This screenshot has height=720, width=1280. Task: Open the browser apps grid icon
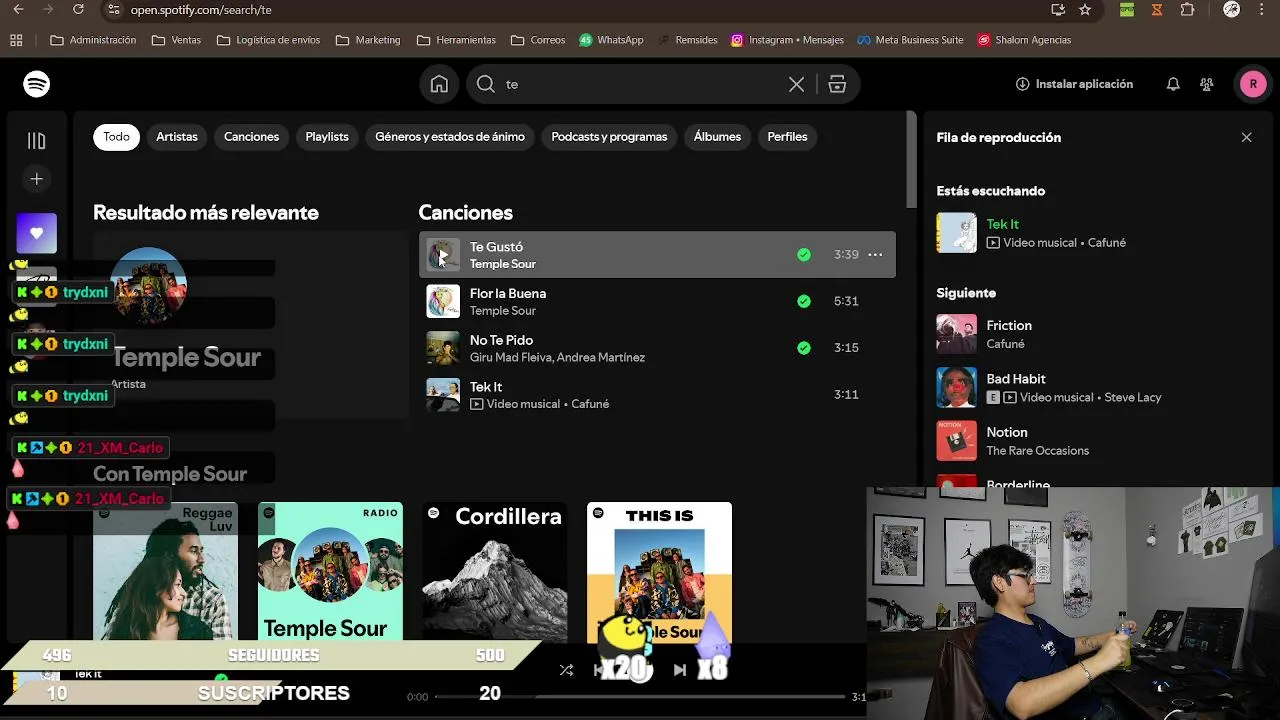click(16, 40)
